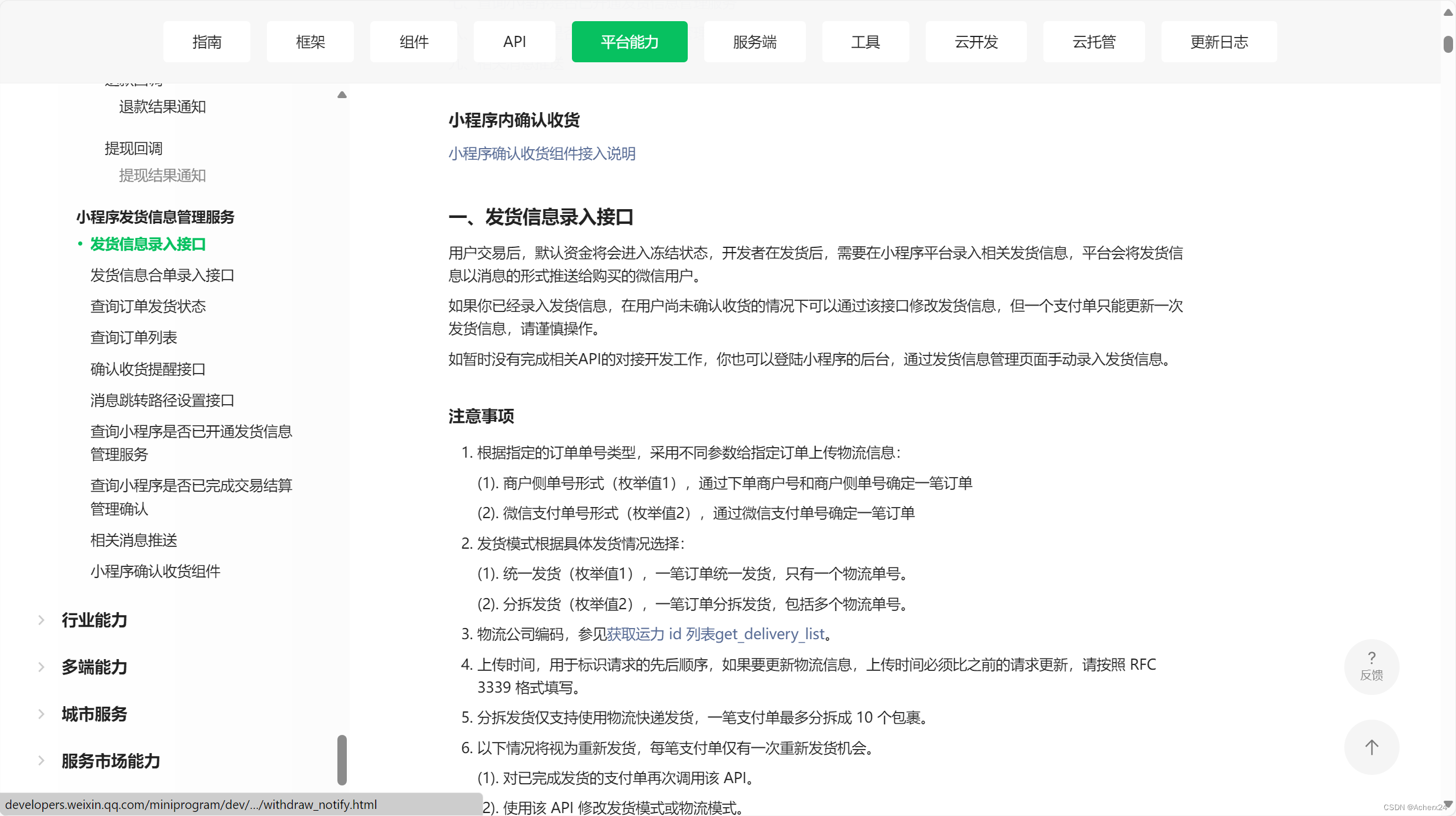The height and width of the screenshot is (816, 1456).
Task: Click the 小程序内确认收货 heading
Action: click(x=514, y=120)
